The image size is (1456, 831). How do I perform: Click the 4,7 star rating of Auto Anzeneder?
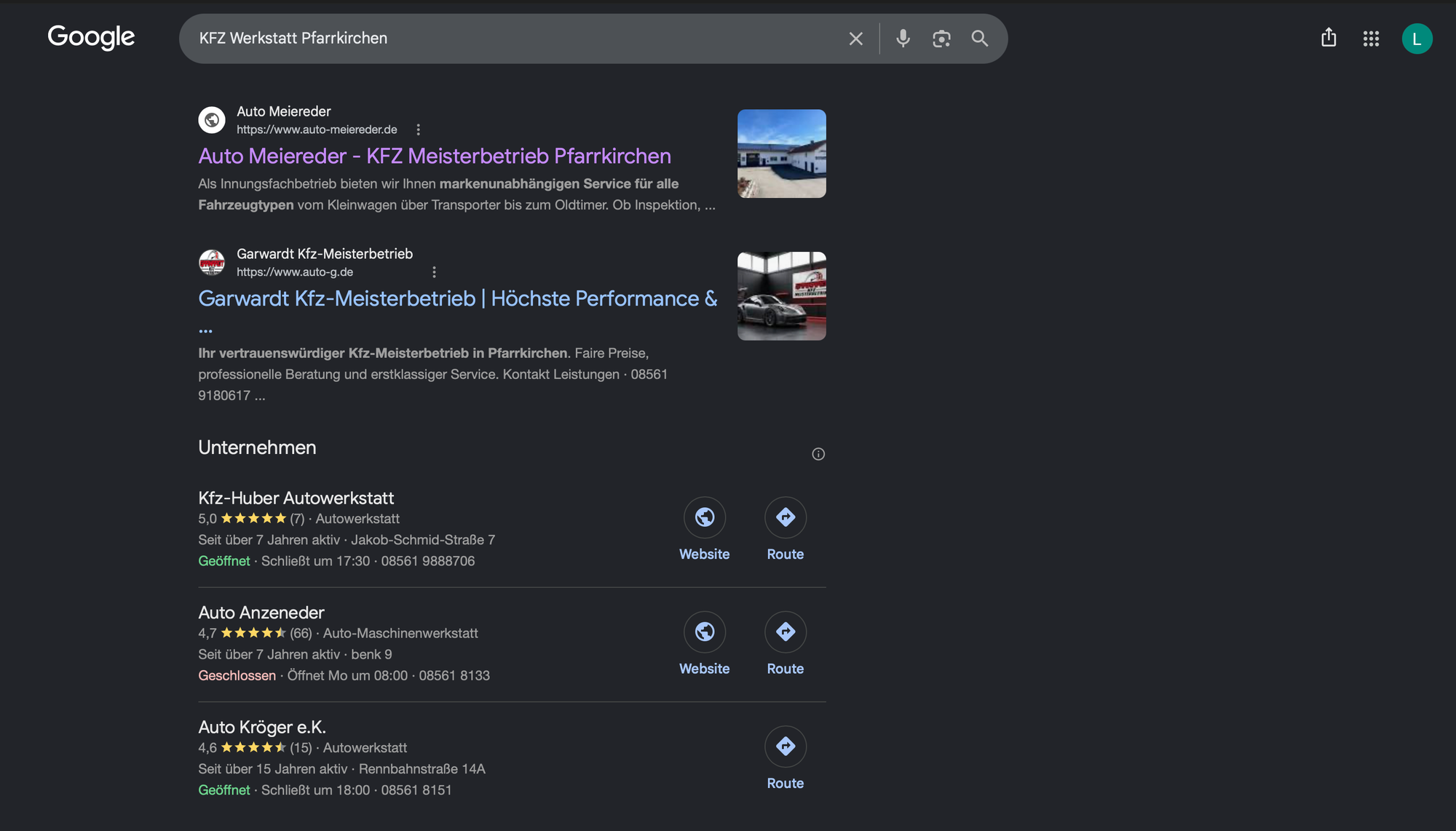point(255,633)
